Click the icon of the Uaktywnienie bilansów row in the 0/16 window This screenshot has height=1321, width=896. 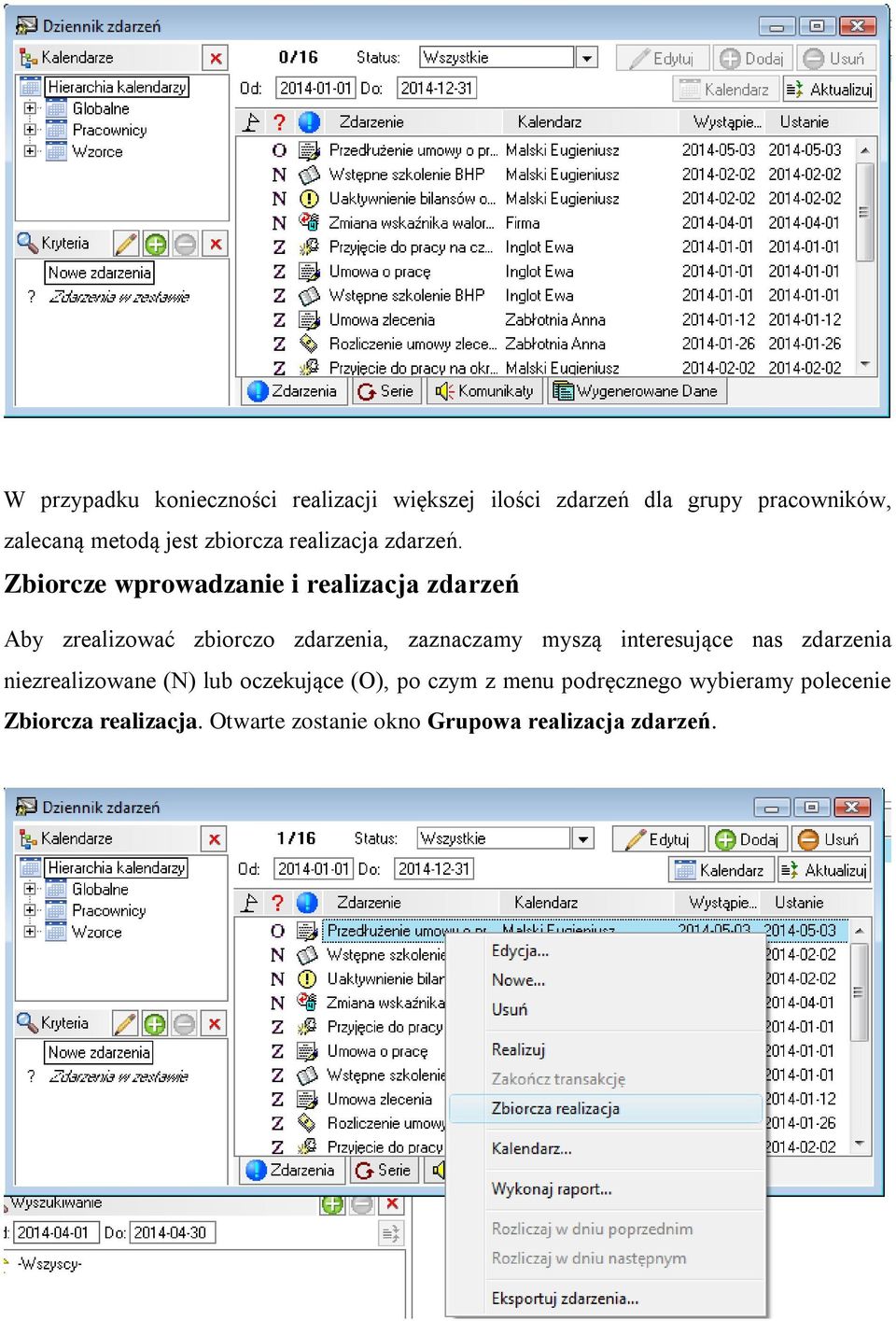(309, 199)
